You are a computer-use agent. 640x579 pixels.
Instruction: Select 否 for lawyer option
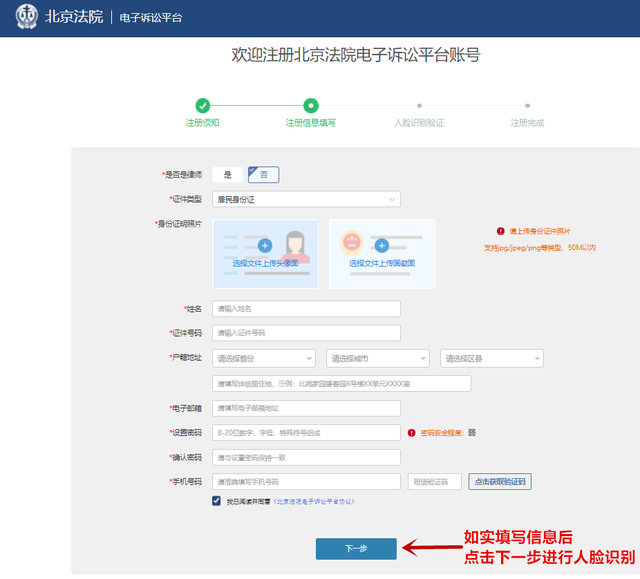[264, 175]
